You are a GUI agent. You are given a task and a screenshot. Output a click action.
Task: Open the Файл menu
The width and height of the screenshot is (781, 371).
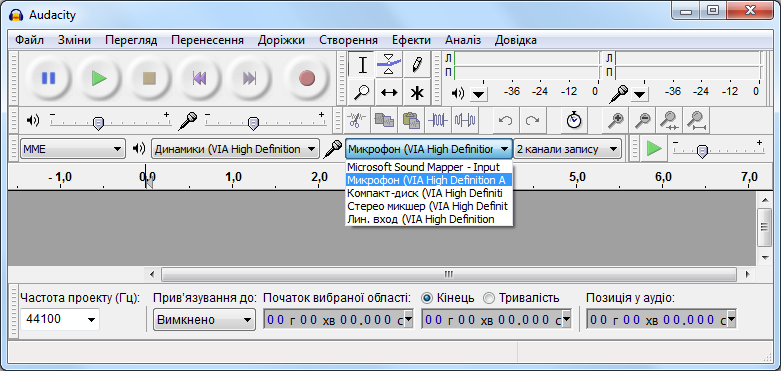coord(29,40)
